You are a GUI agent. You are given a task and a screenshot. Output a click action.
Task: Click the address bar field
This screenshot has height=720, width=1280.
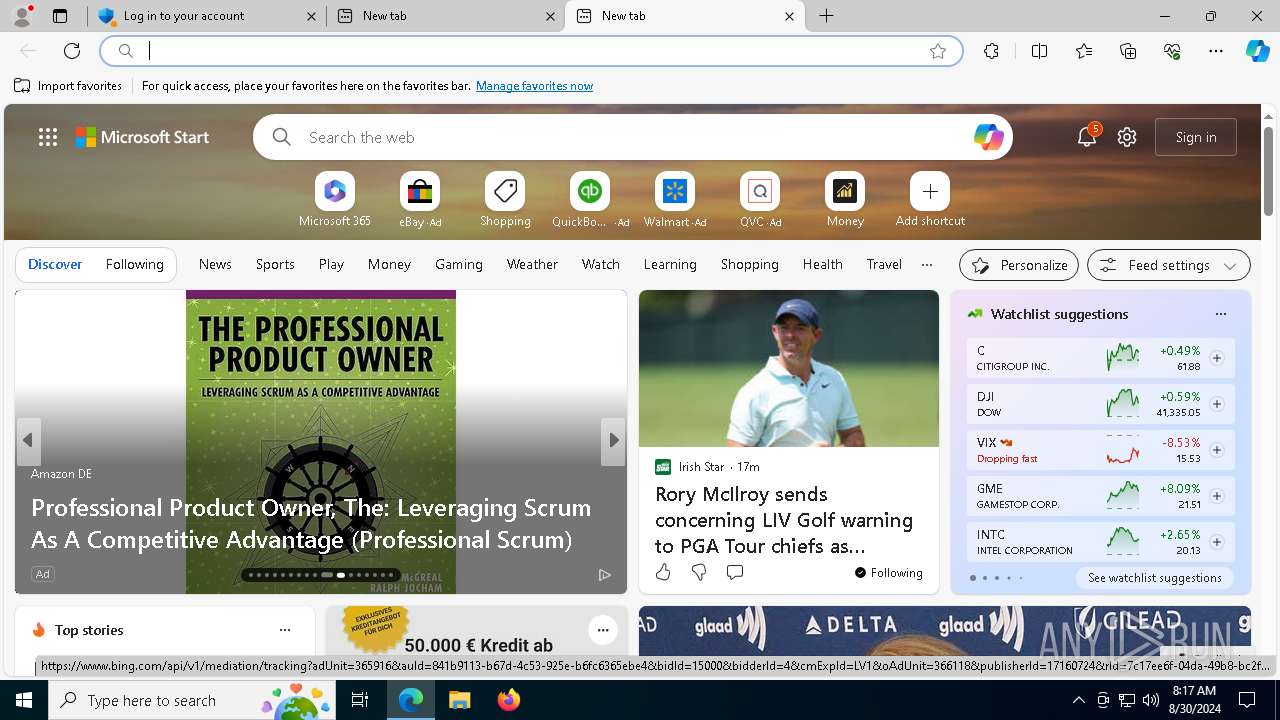coord(531,51)
